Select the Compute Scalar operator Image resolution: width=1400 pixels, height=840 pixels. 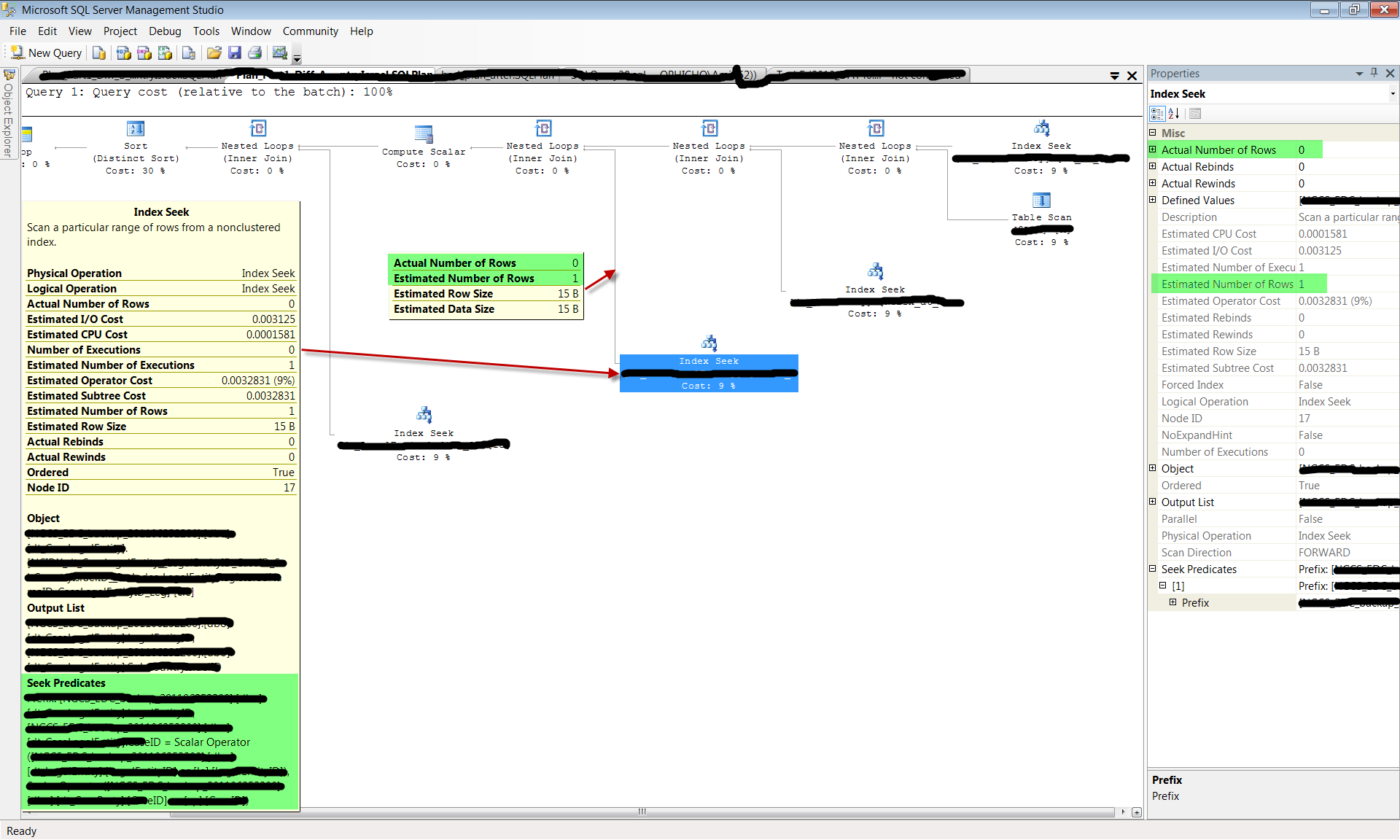(x=423, y=147)
